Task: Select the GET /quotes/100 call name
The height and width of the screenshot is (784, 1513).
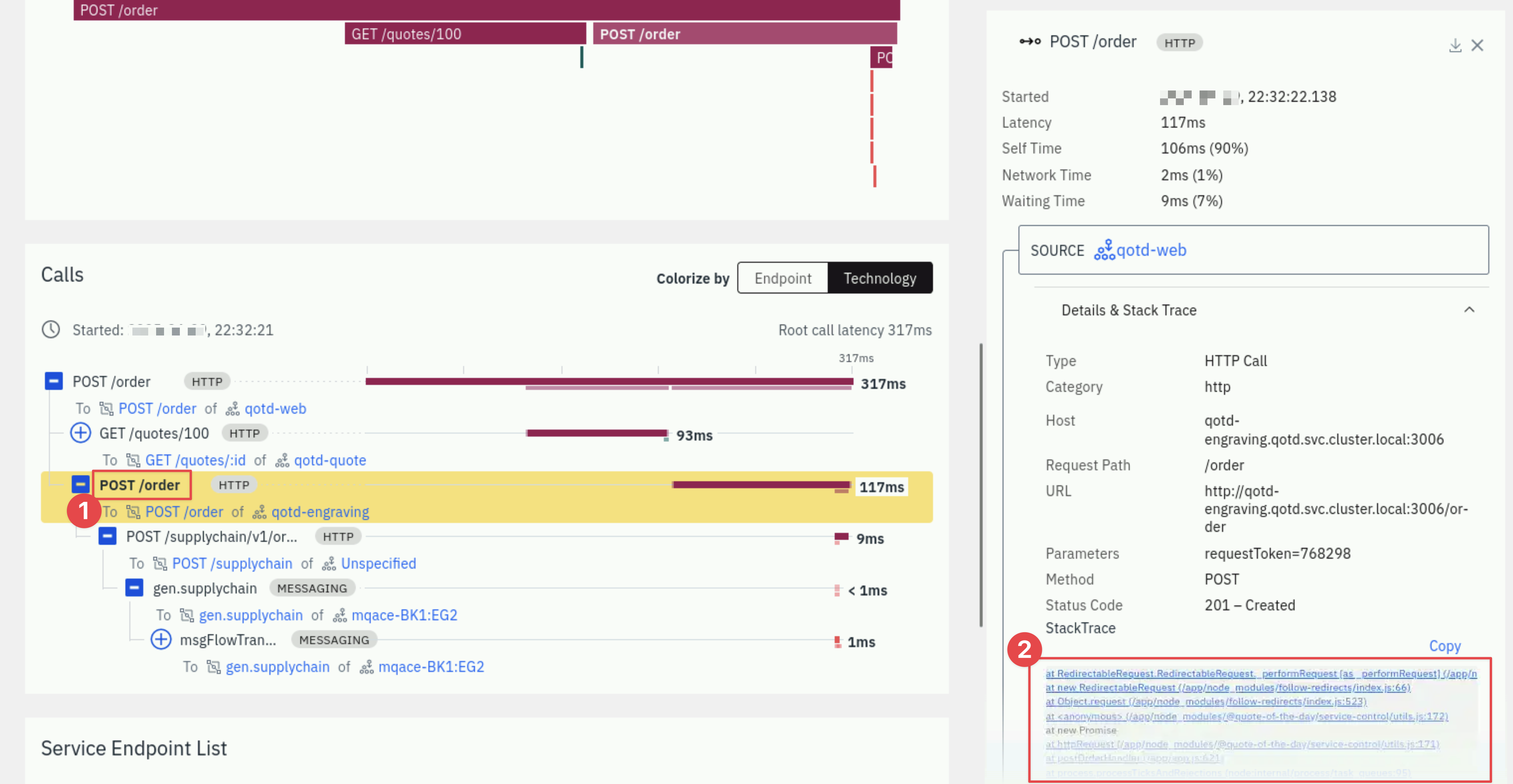Action: 154,433
